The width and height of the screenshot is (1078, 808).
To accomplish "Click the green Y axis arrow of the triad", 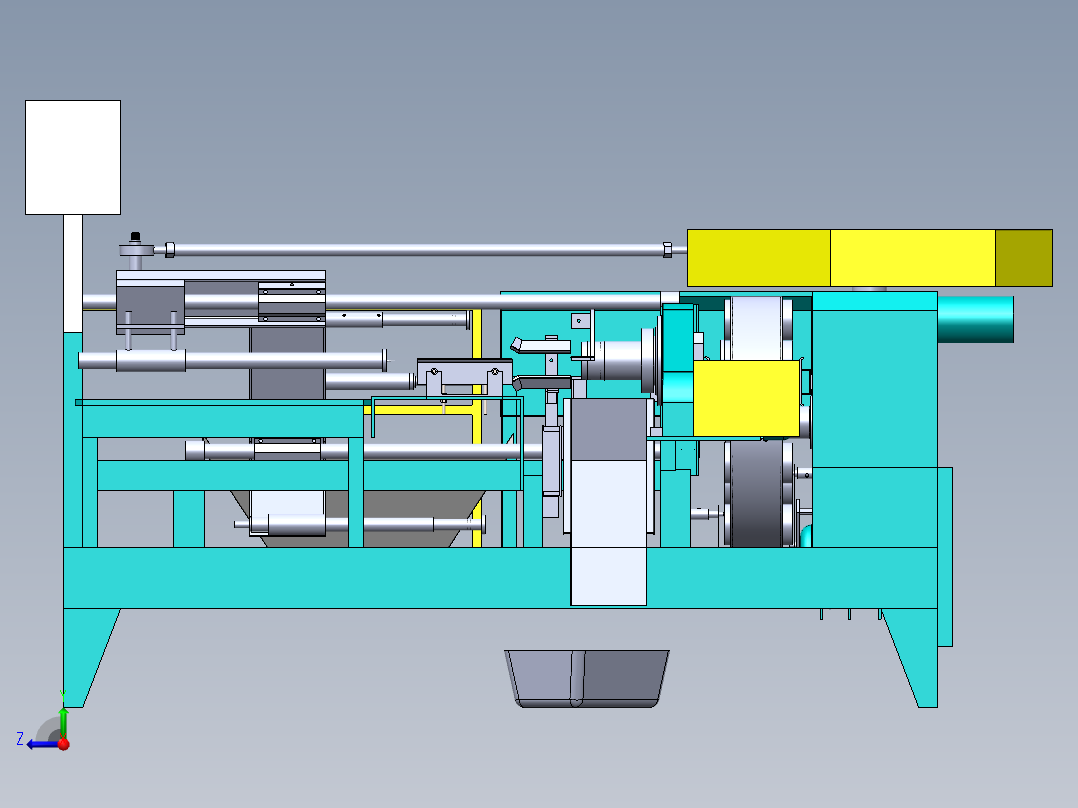I will tap(63, 722).
